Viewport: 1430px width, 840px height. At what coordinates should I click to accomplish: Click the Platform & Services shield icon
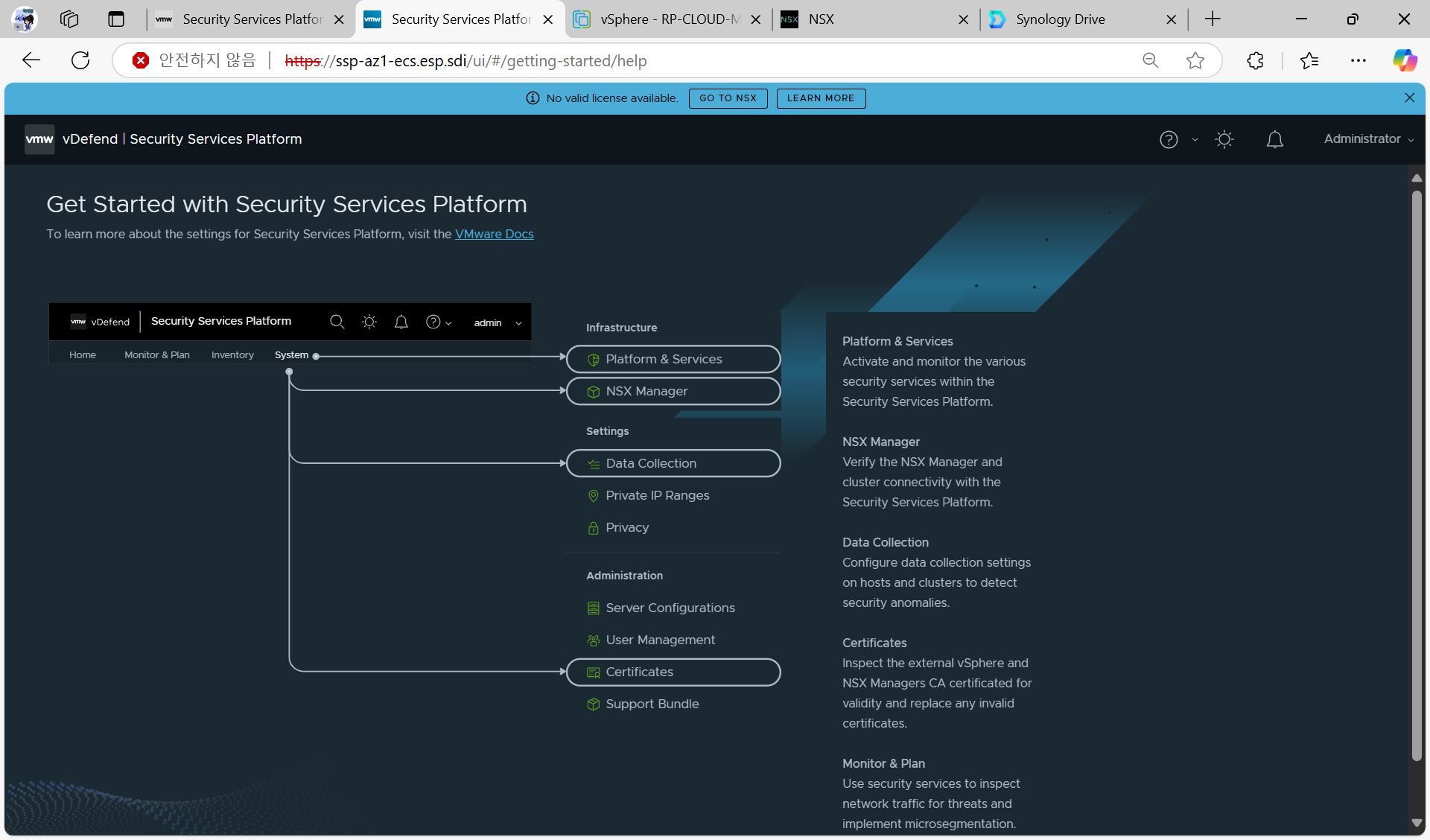click(x=594, y=360)
